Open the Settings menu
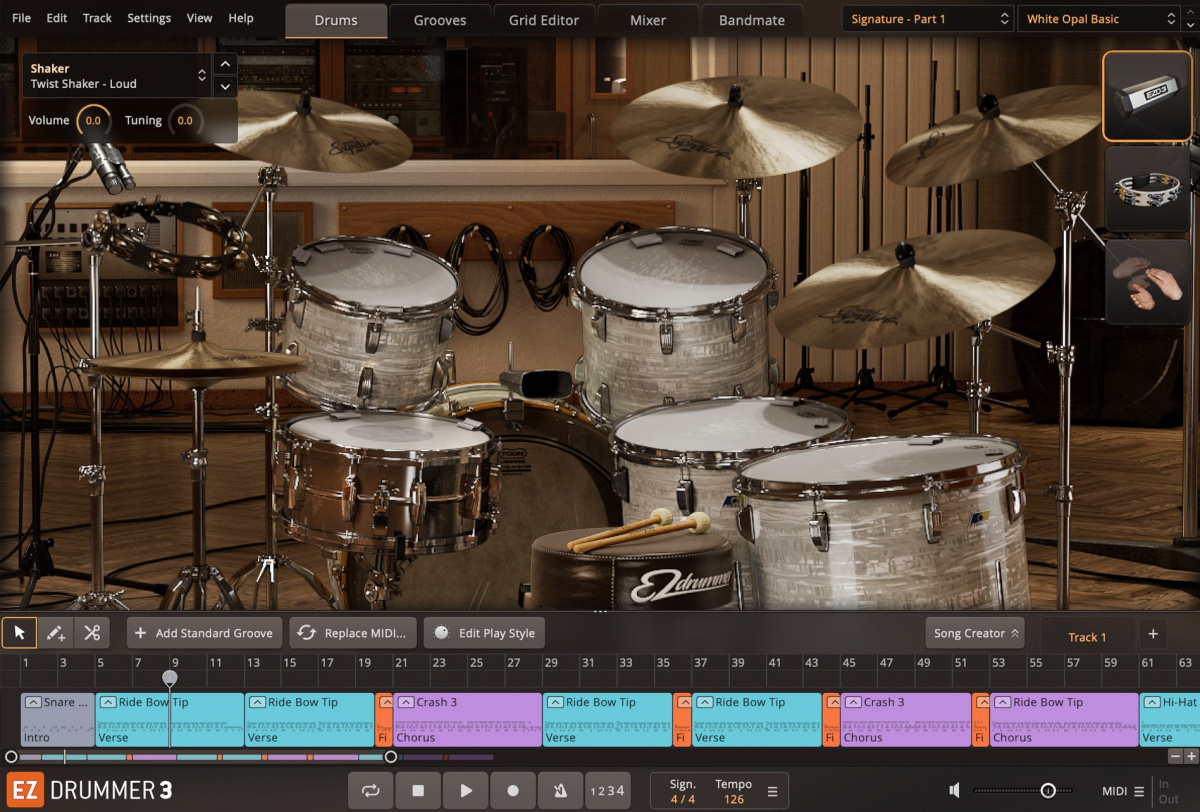The width and height of the screenshot is (1200, 812). click(149, 18)
